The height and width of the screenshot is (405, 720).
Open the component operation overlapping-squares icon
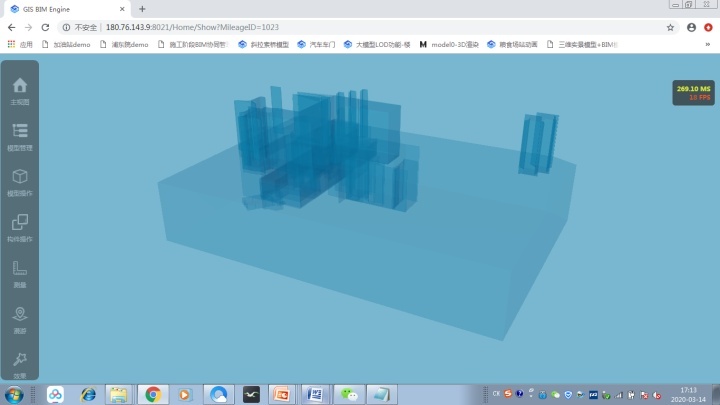coord(20,222)
